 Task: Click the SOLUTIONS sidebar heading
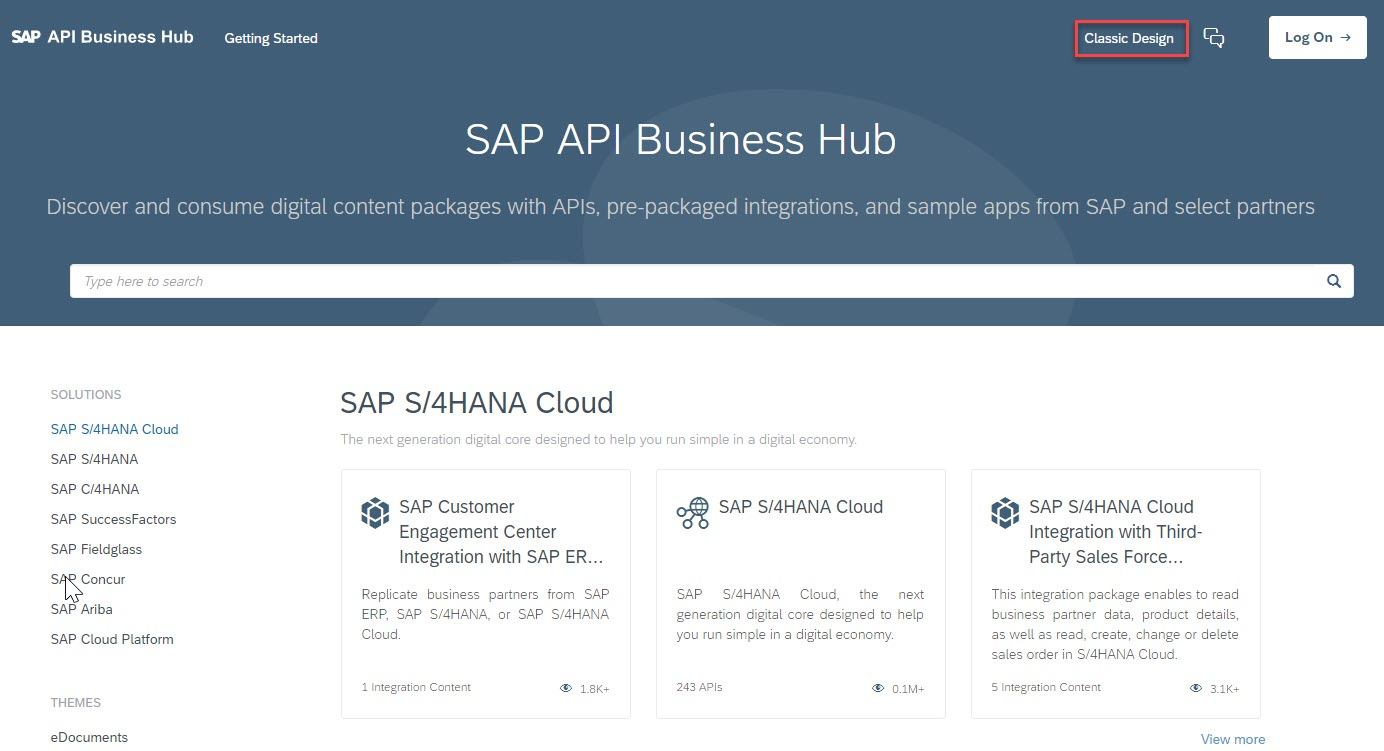tap(86, 395)
